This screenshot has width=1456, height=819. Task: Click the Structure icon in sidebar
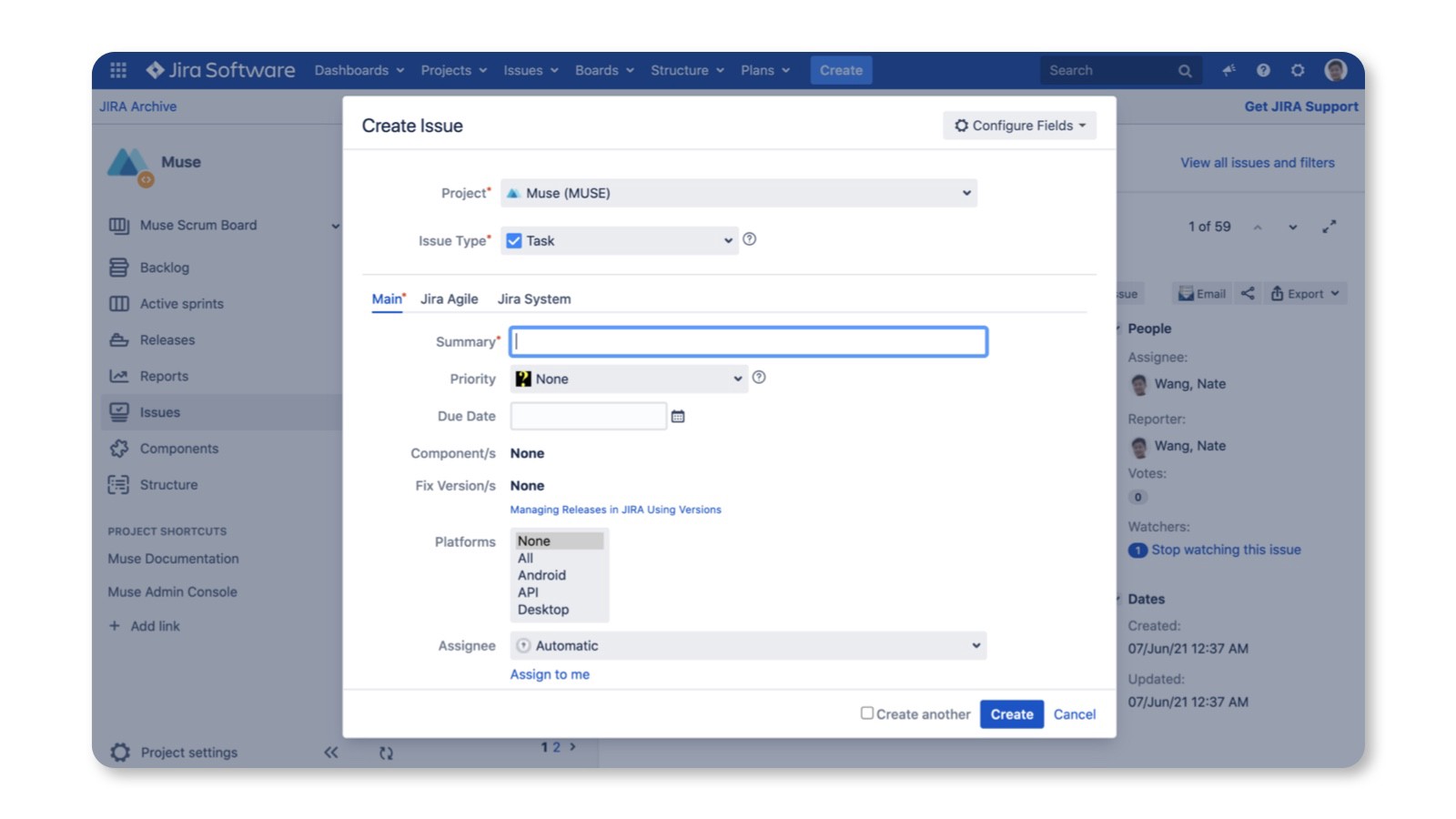point(118,485)
